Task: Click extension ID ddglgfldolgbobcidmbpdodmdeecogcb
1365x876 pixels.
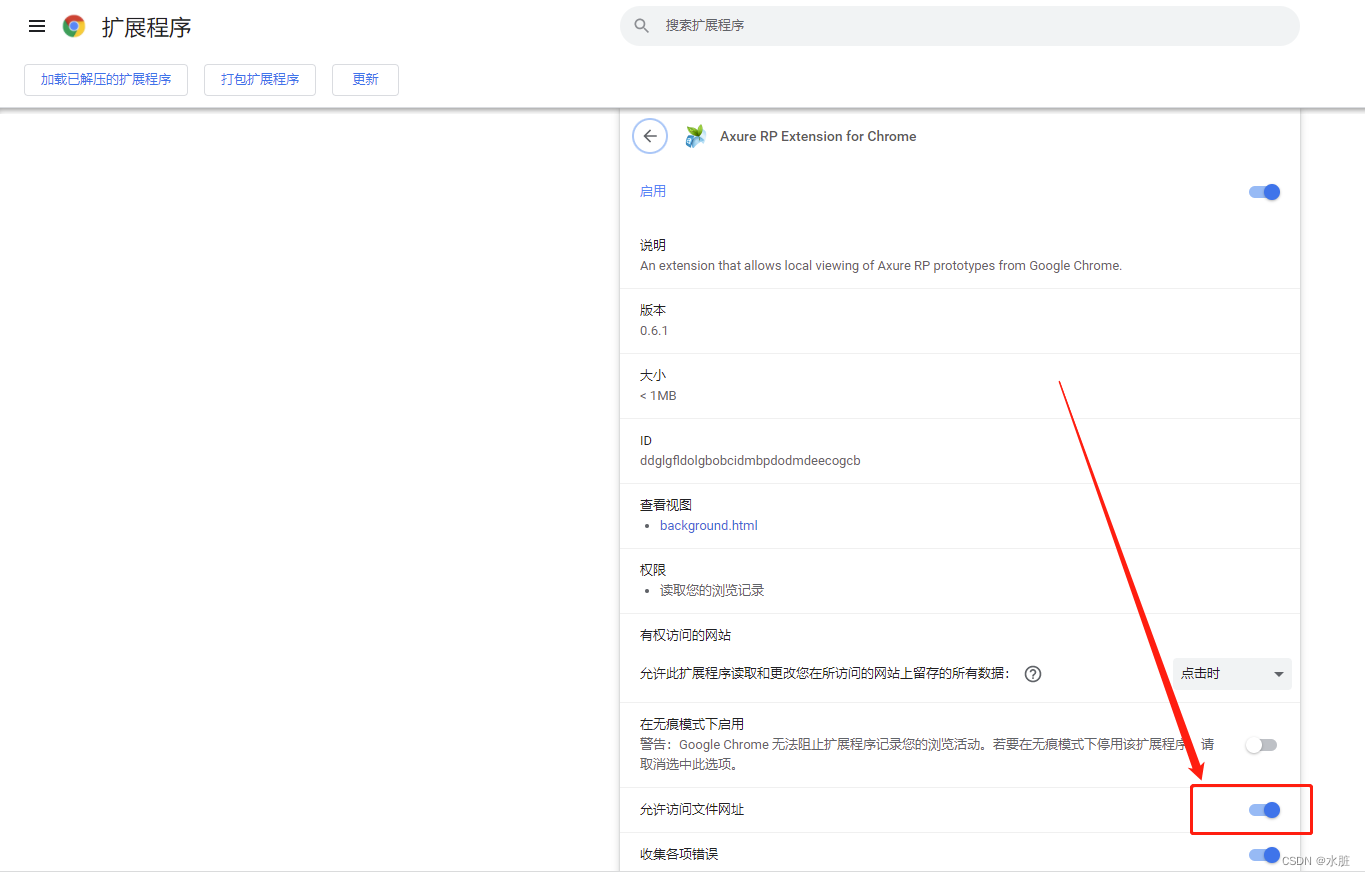Action: click(x=750, y=461)
